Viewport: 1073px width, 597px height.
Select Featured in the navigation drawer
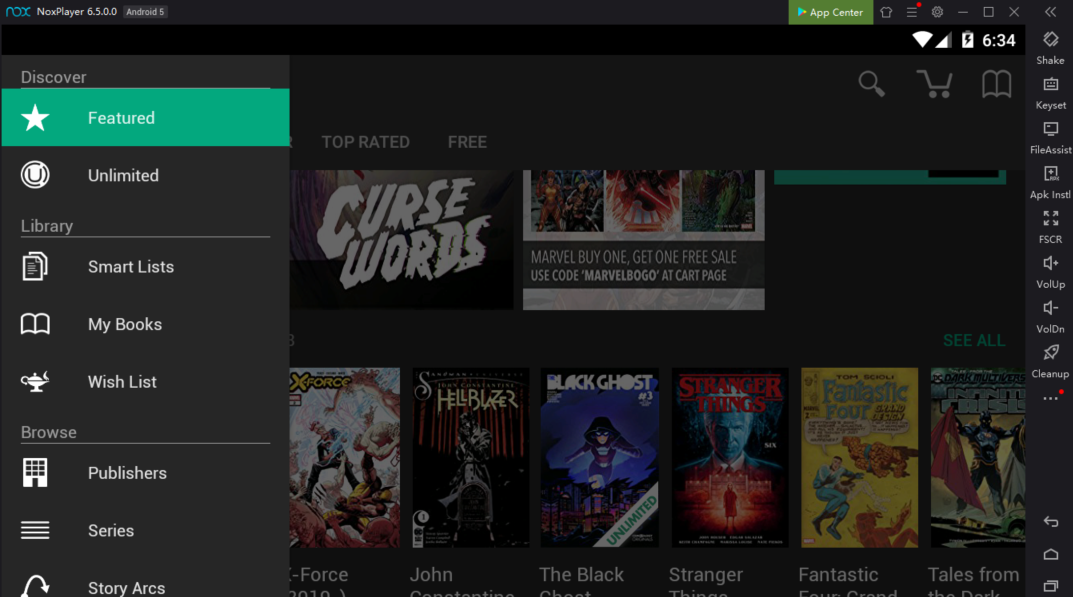pyautogui.click(x=145, y=118)
